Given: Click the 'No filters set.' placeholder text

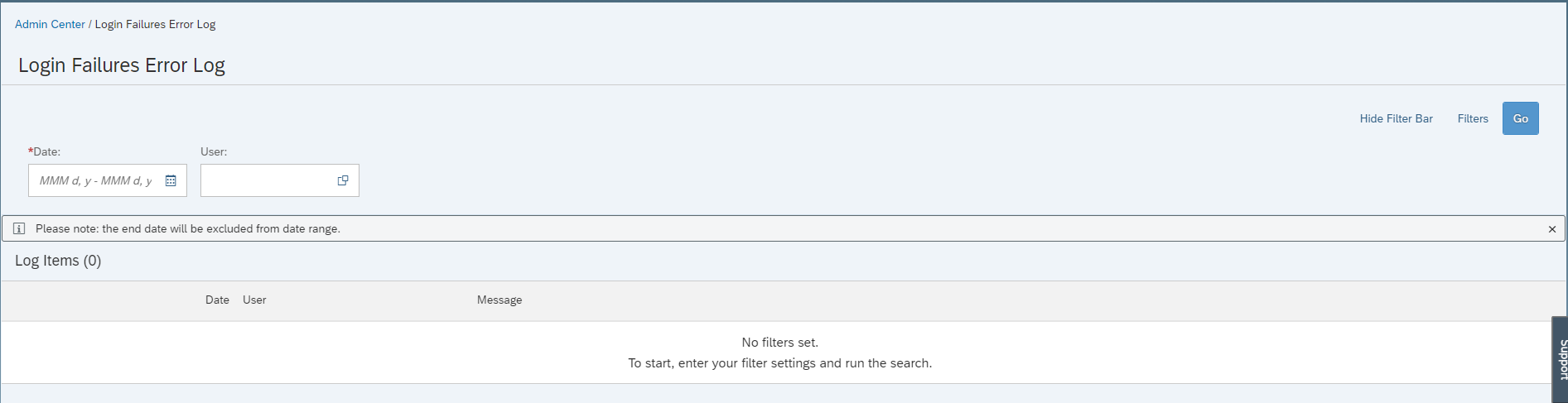Looking at the screenshot, I should coord(780,342).
